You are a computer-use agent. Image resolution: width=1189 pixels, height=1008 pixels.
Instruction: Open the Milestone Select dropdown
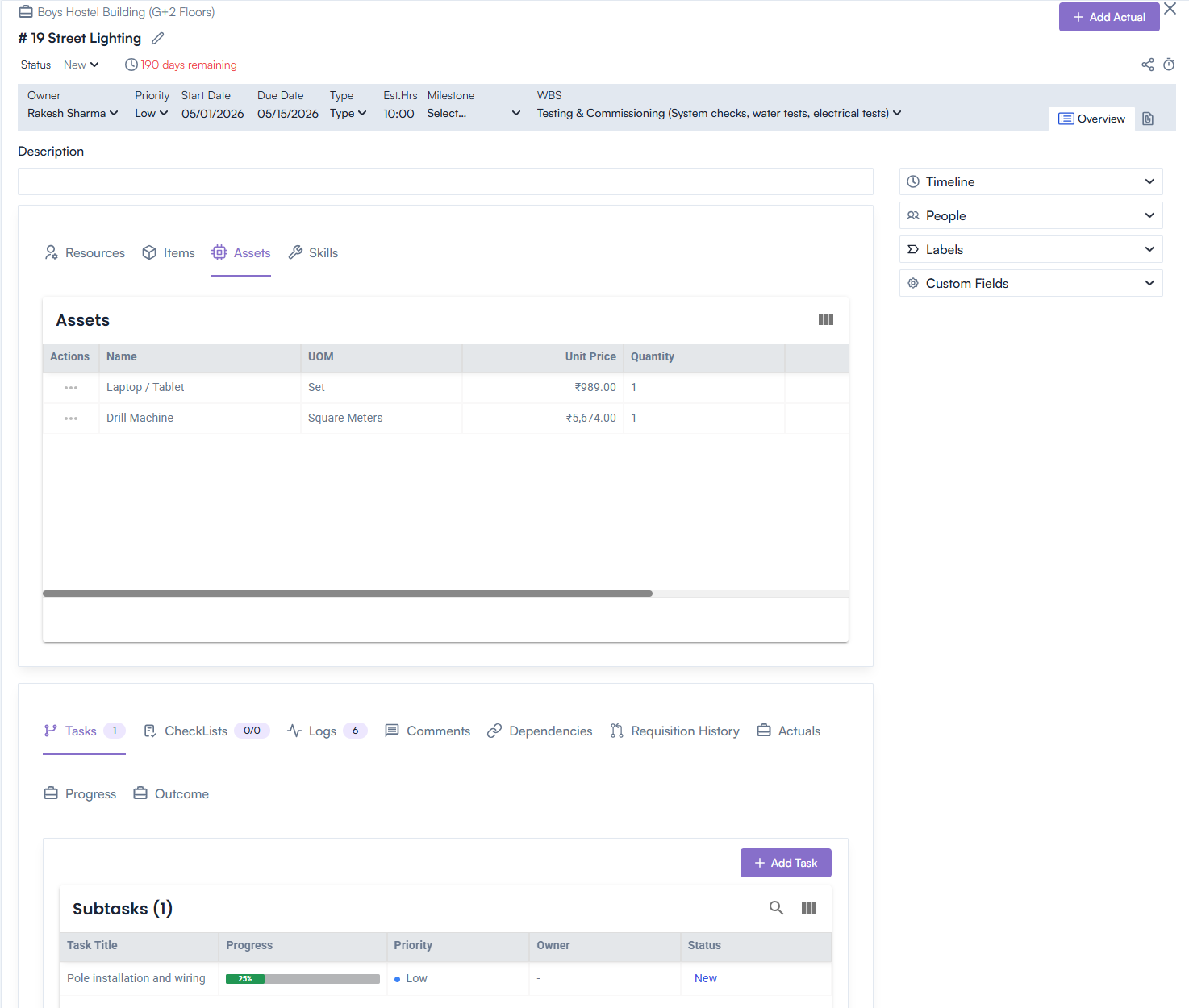coord(474,114)
